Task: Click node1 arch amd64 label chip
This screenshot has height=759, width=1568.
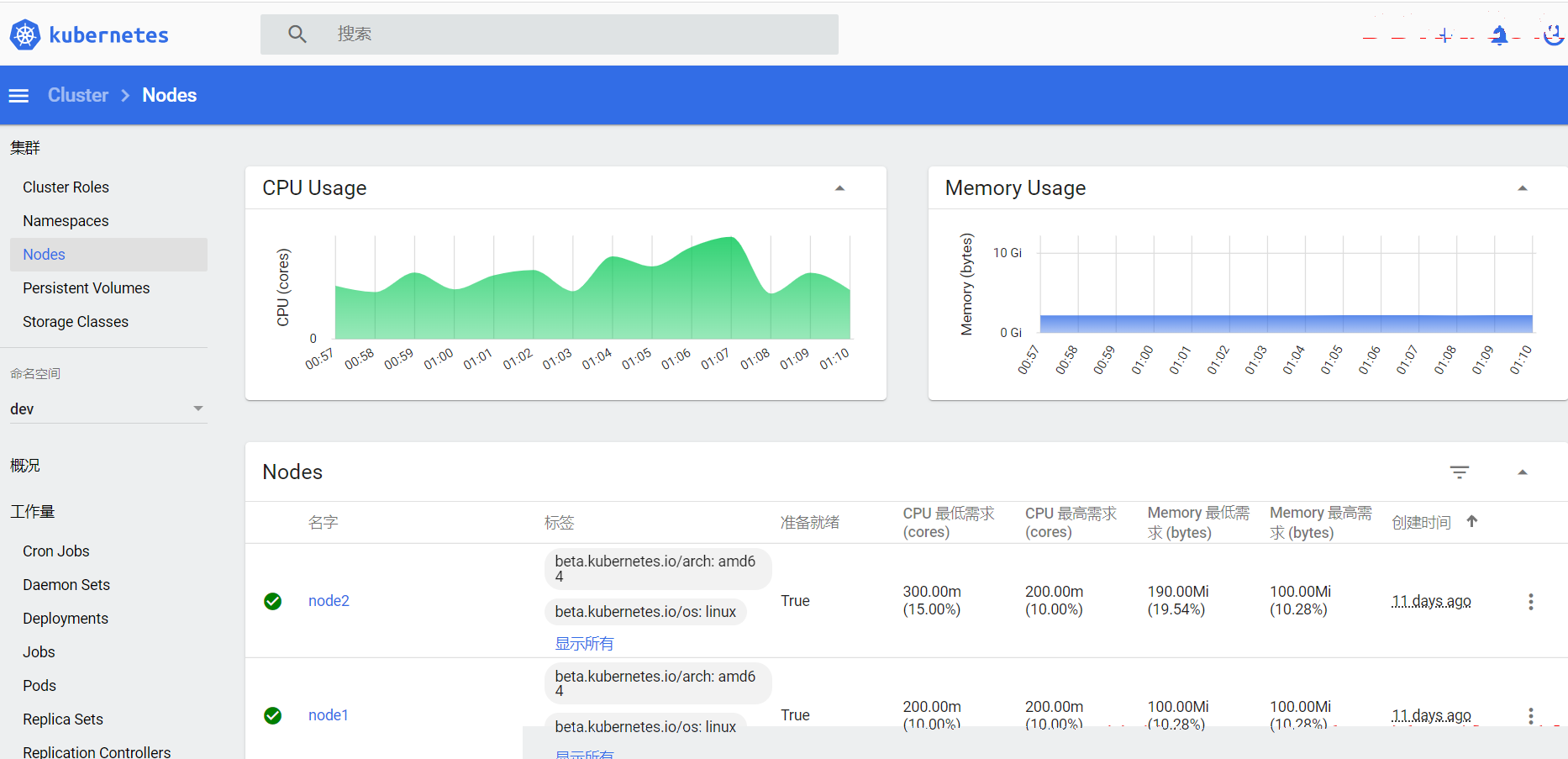Action: [658, 683]
